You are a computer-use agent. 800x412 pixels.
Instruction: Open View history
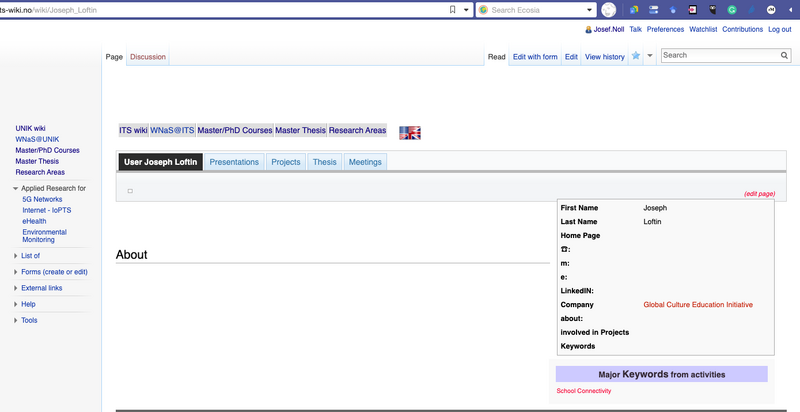pos(605,57)
